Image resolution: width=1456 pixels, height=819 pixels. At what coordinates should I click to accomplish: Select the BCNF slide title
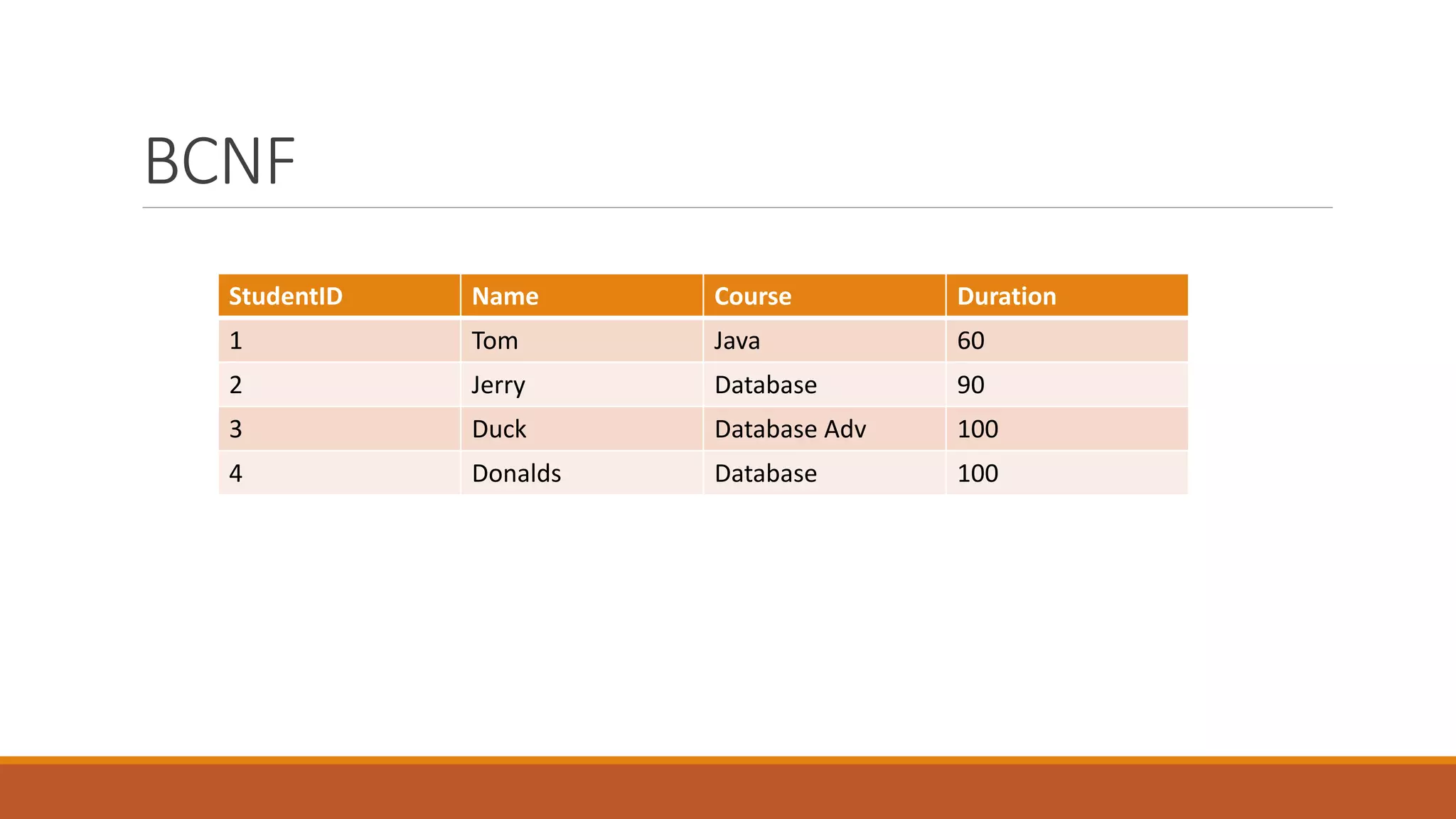coord(220,161)
